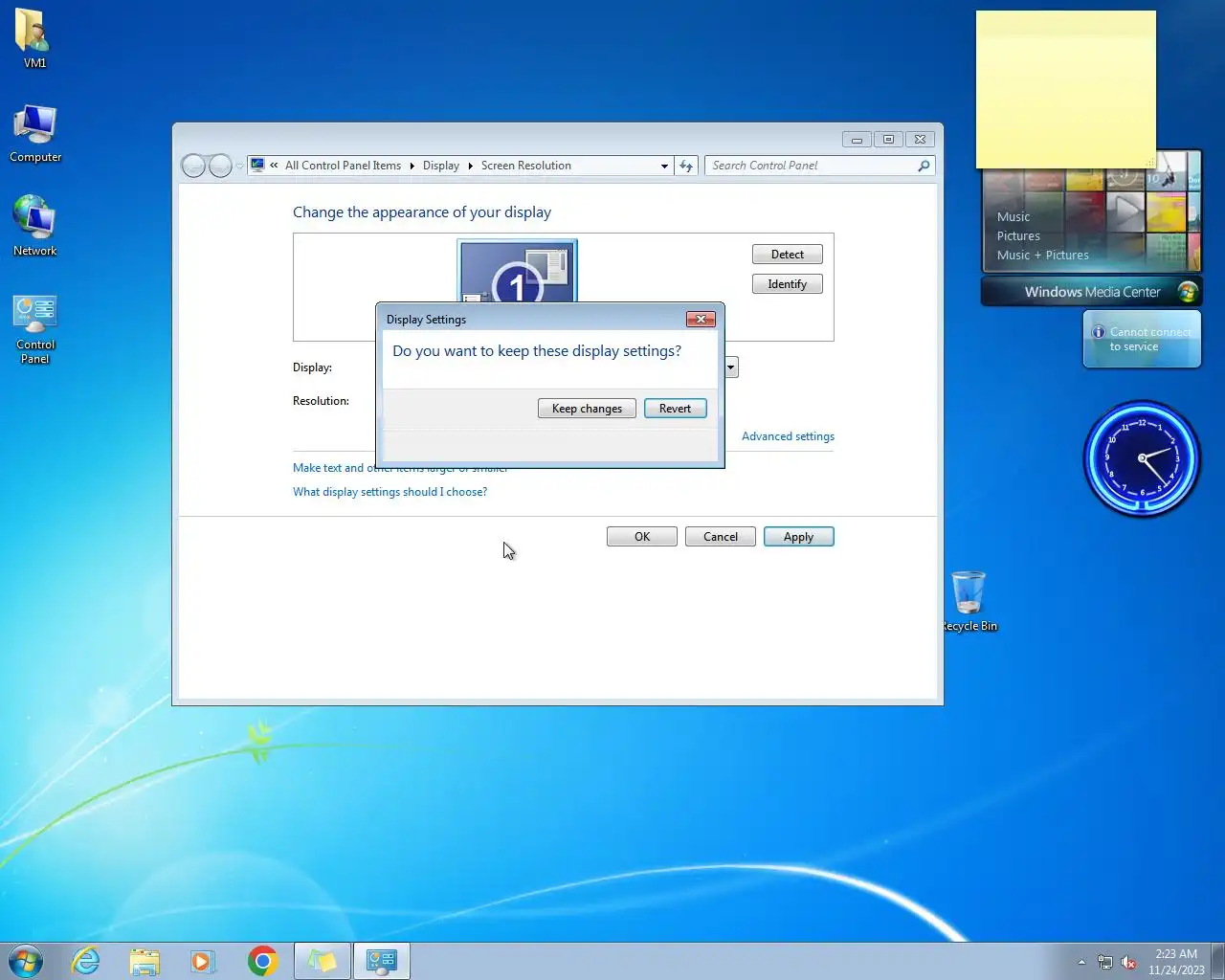The image size is (1225, 980).
Task: Launch Internet Explorer from the taskbar
Action: pos(86,961)
